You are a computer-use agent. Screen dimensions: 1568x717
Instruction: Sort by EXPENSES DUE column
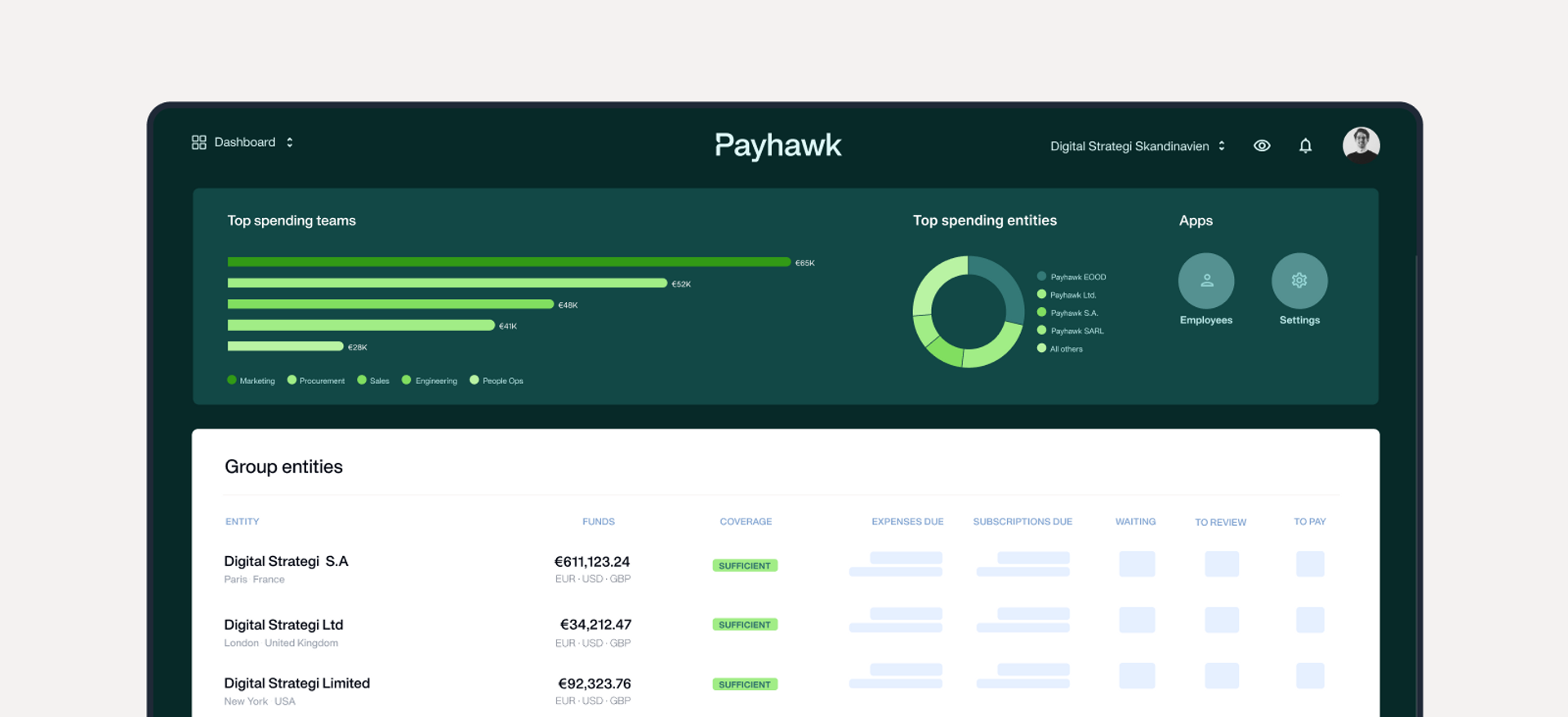(907, 522)
